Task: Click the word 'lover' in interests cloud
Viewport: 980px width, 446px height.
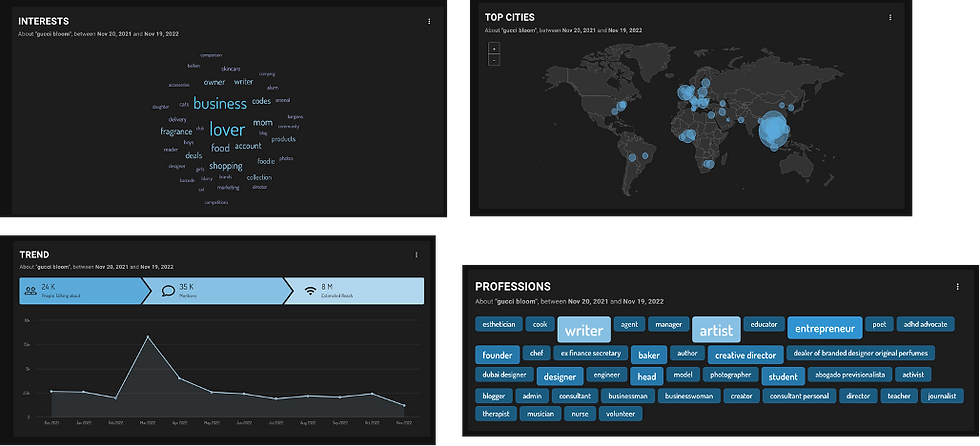Action: pos(227,129)
